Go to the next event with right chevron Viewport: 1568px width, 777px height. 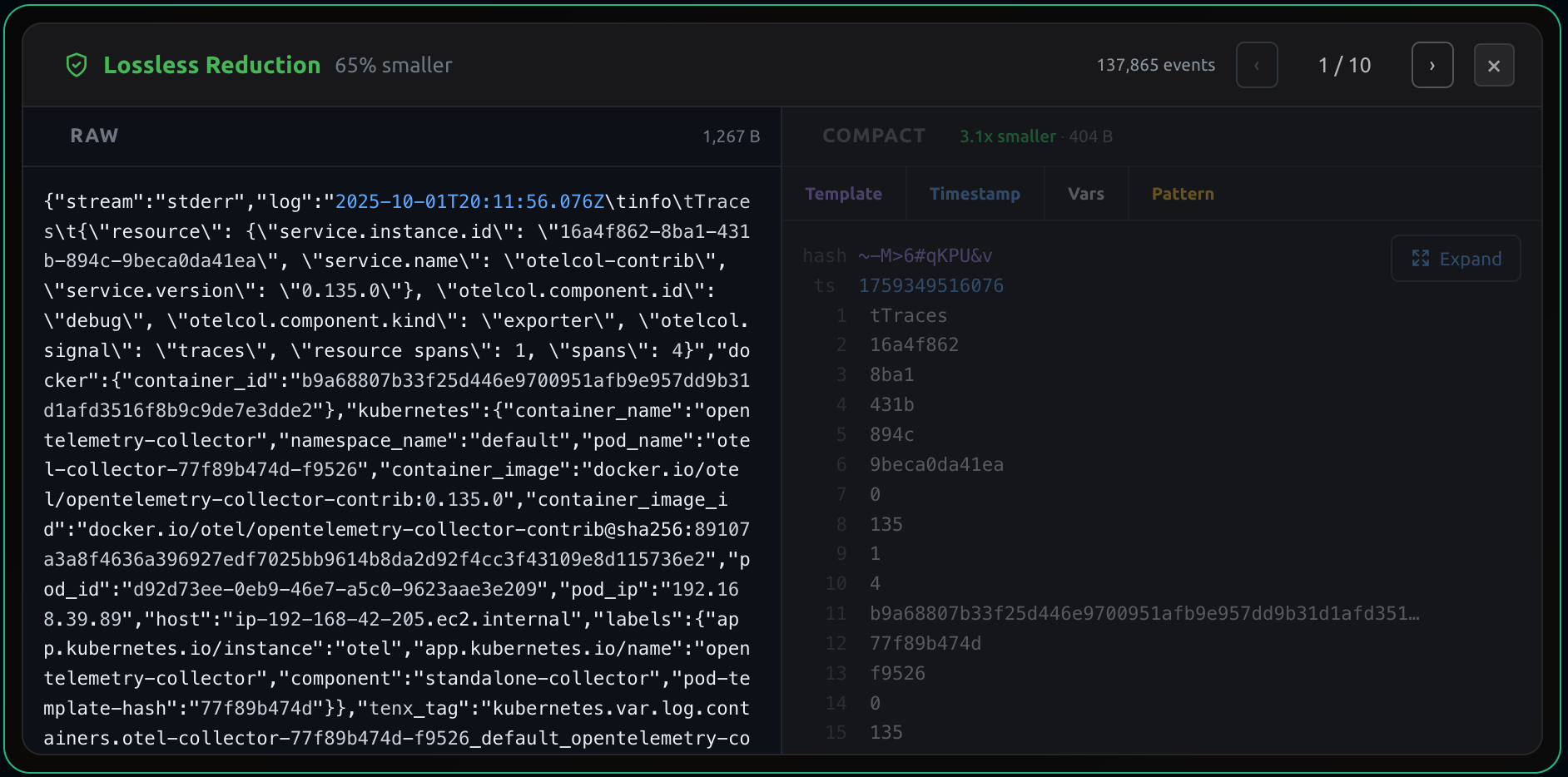(1432, 65)
